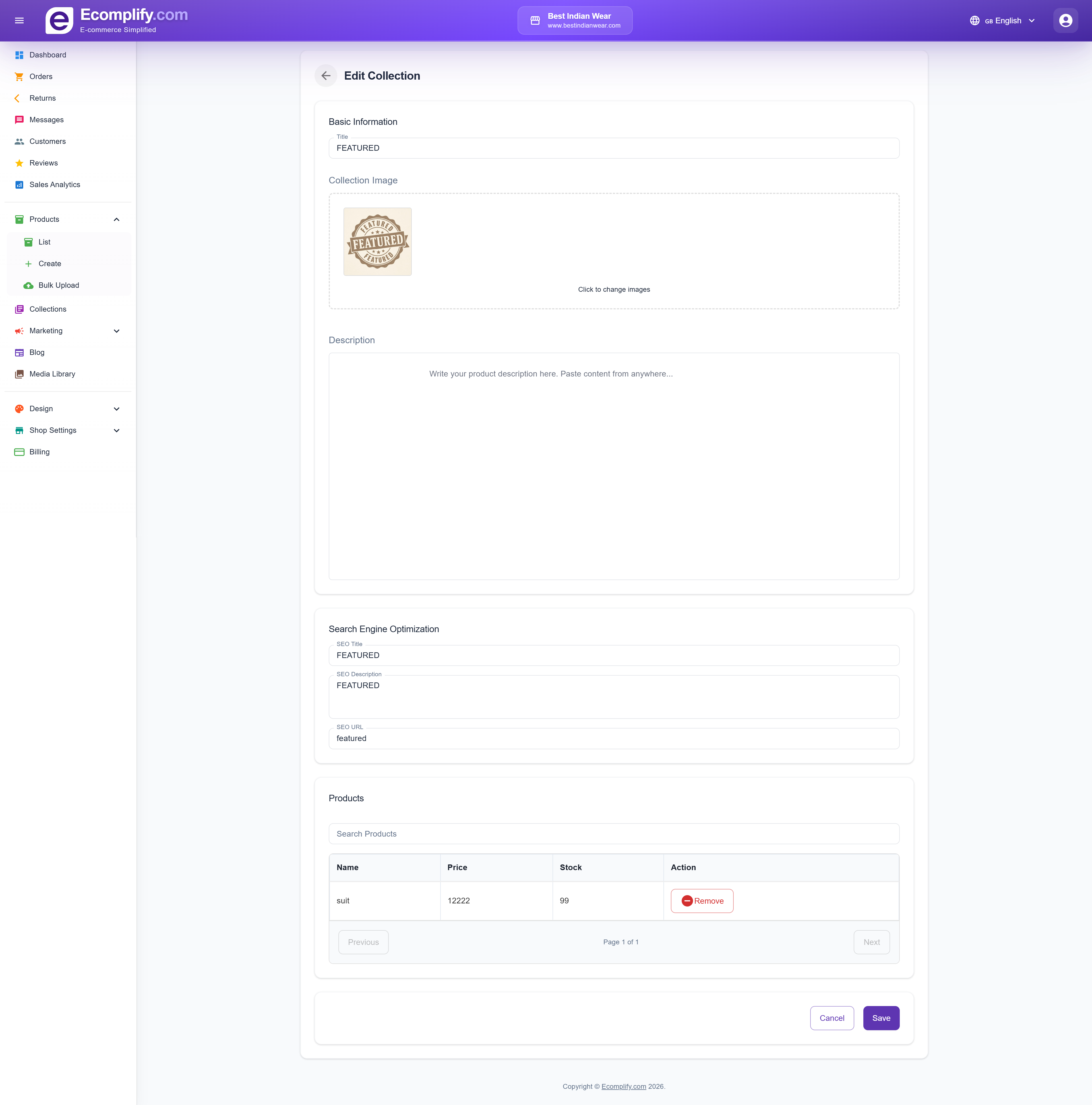Expand the Design submenu

117,409
